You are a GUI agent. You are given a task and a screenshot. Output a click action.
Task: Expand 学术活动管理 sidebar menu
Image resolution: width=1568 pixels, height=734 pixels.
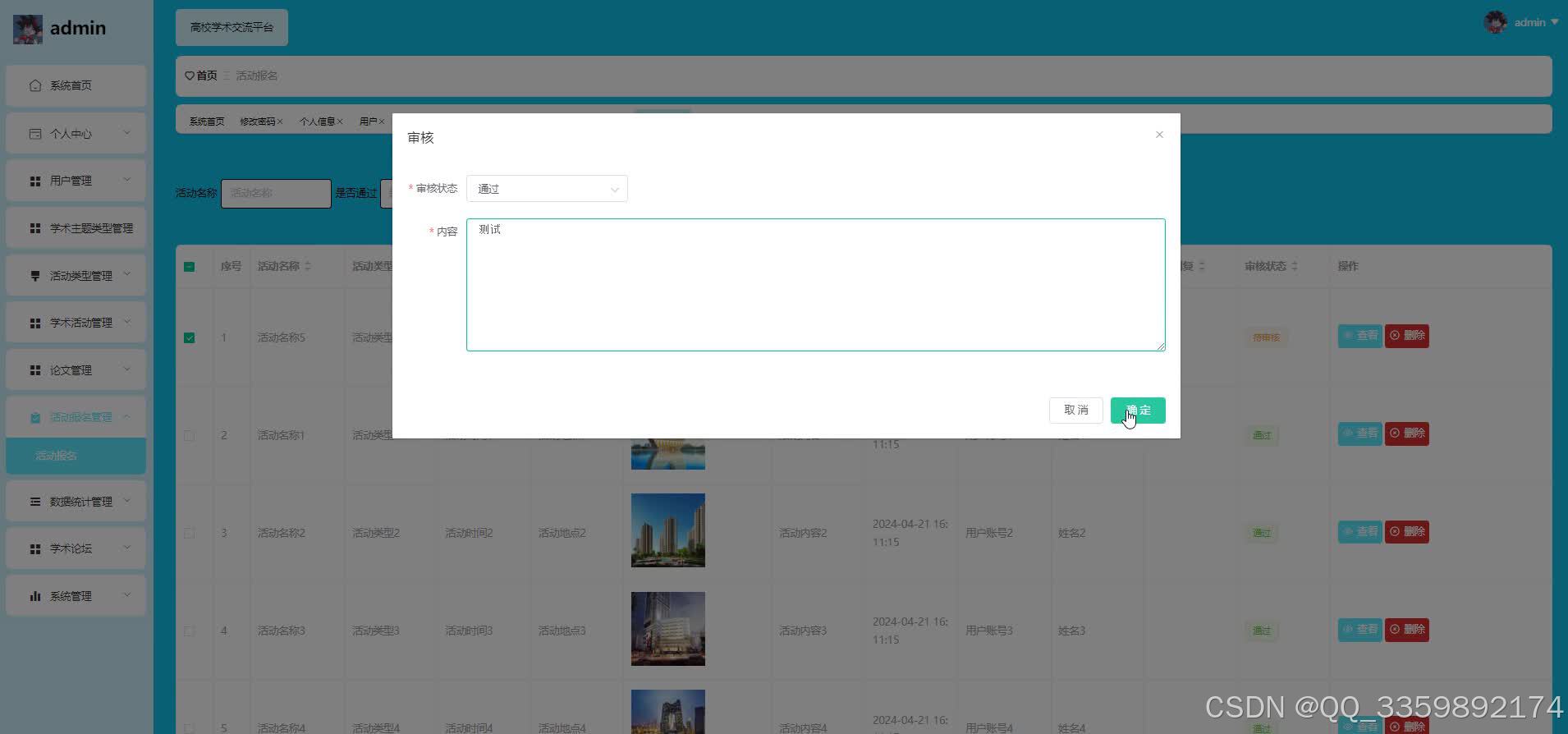click(x=76, y=323)
